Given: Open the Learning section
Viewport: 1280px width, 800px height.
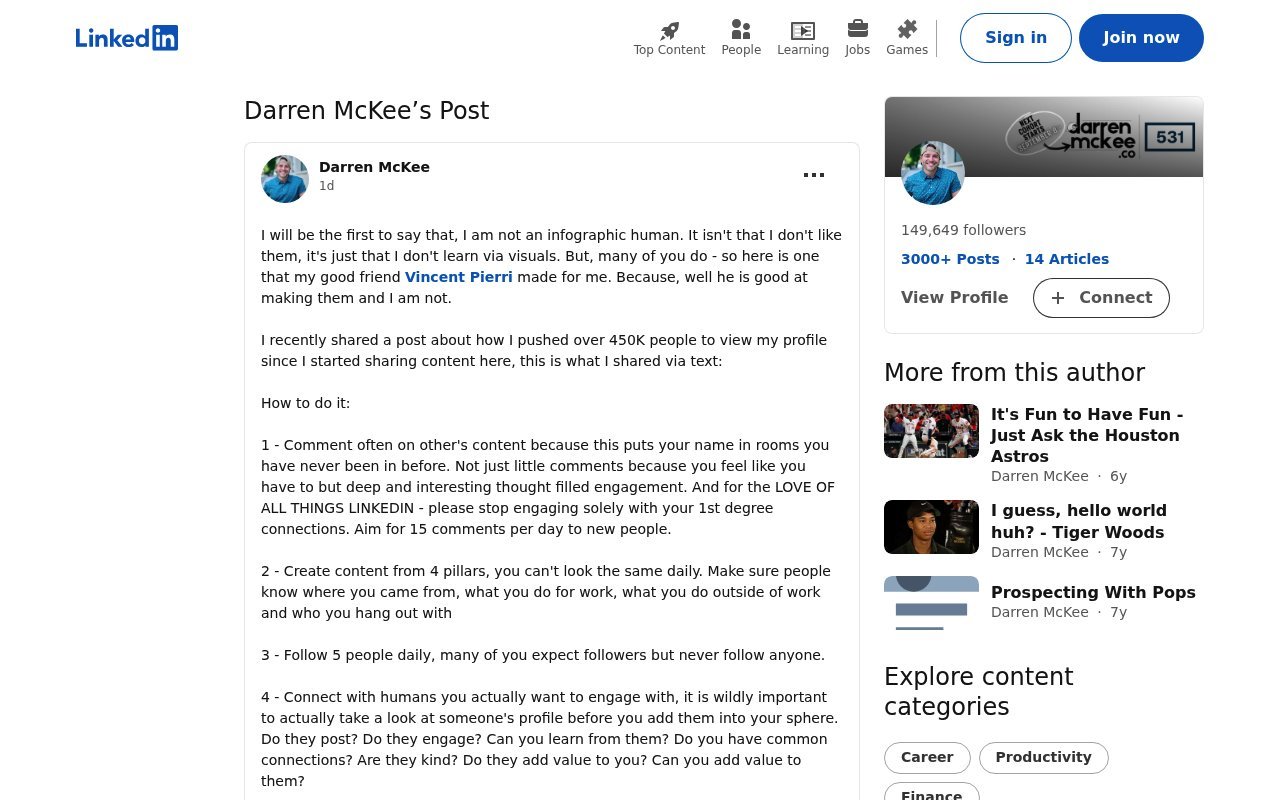Looking at the screenshot, I should coord(803,38).
